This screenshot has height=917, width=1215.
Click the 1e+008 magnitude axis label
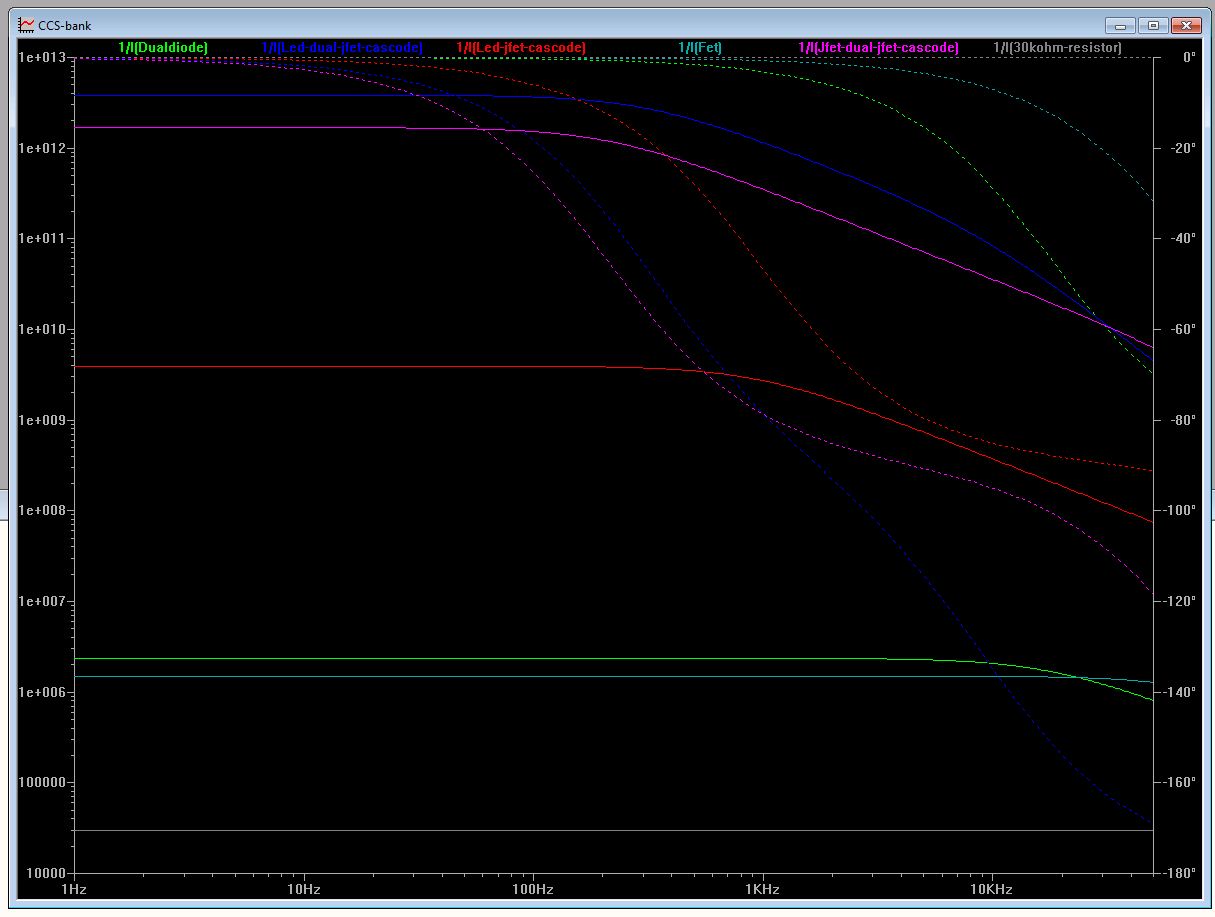point(42,510)
